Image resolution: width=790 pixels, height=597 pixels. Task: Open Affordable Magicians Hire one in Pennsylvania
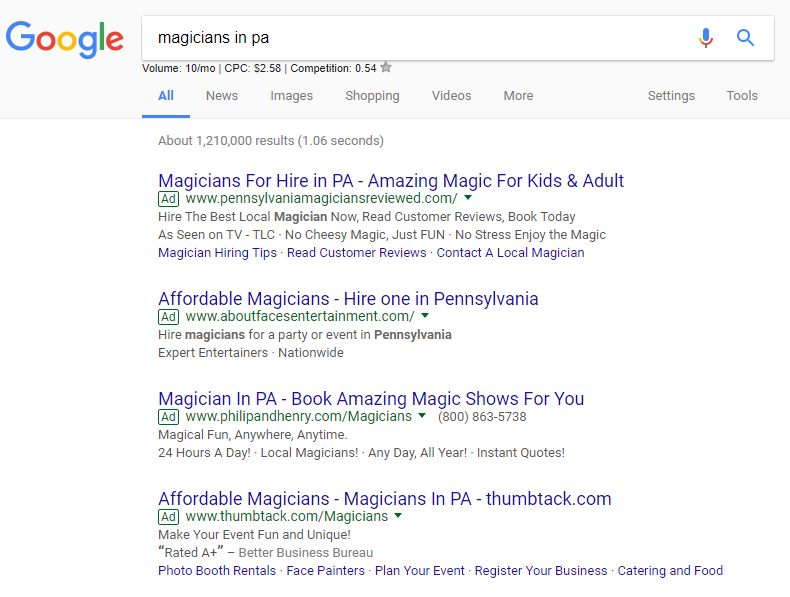pos(348,299)
